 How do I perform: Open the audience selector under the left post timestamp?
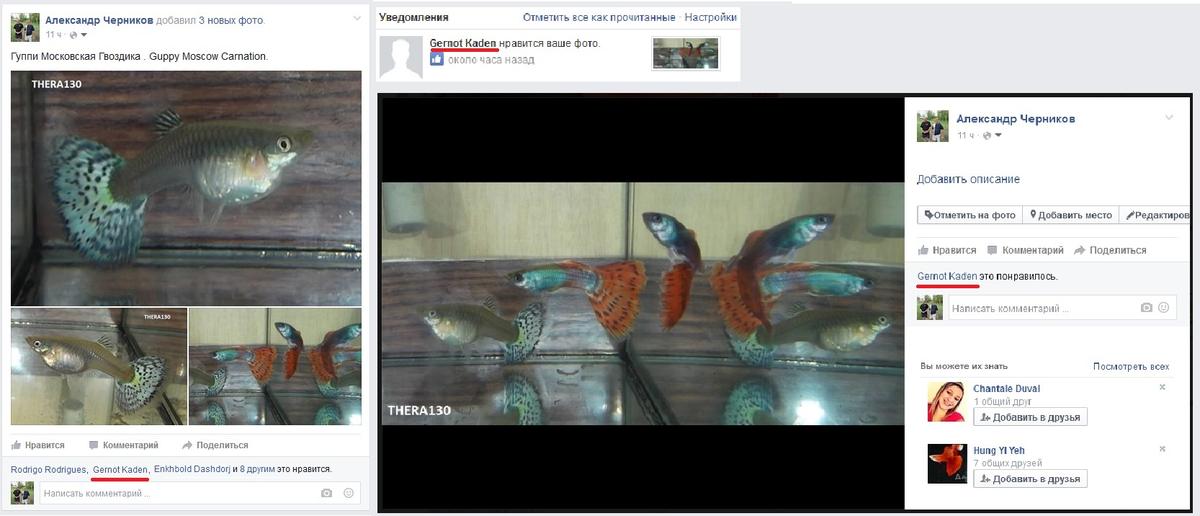point(78,35)
